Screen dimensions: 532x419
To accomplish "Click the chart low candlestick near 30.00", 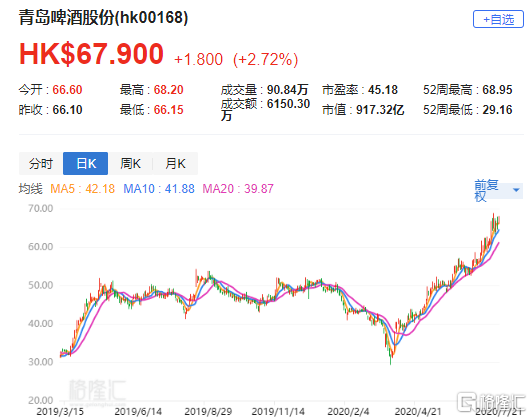I will tap(391, 356).
